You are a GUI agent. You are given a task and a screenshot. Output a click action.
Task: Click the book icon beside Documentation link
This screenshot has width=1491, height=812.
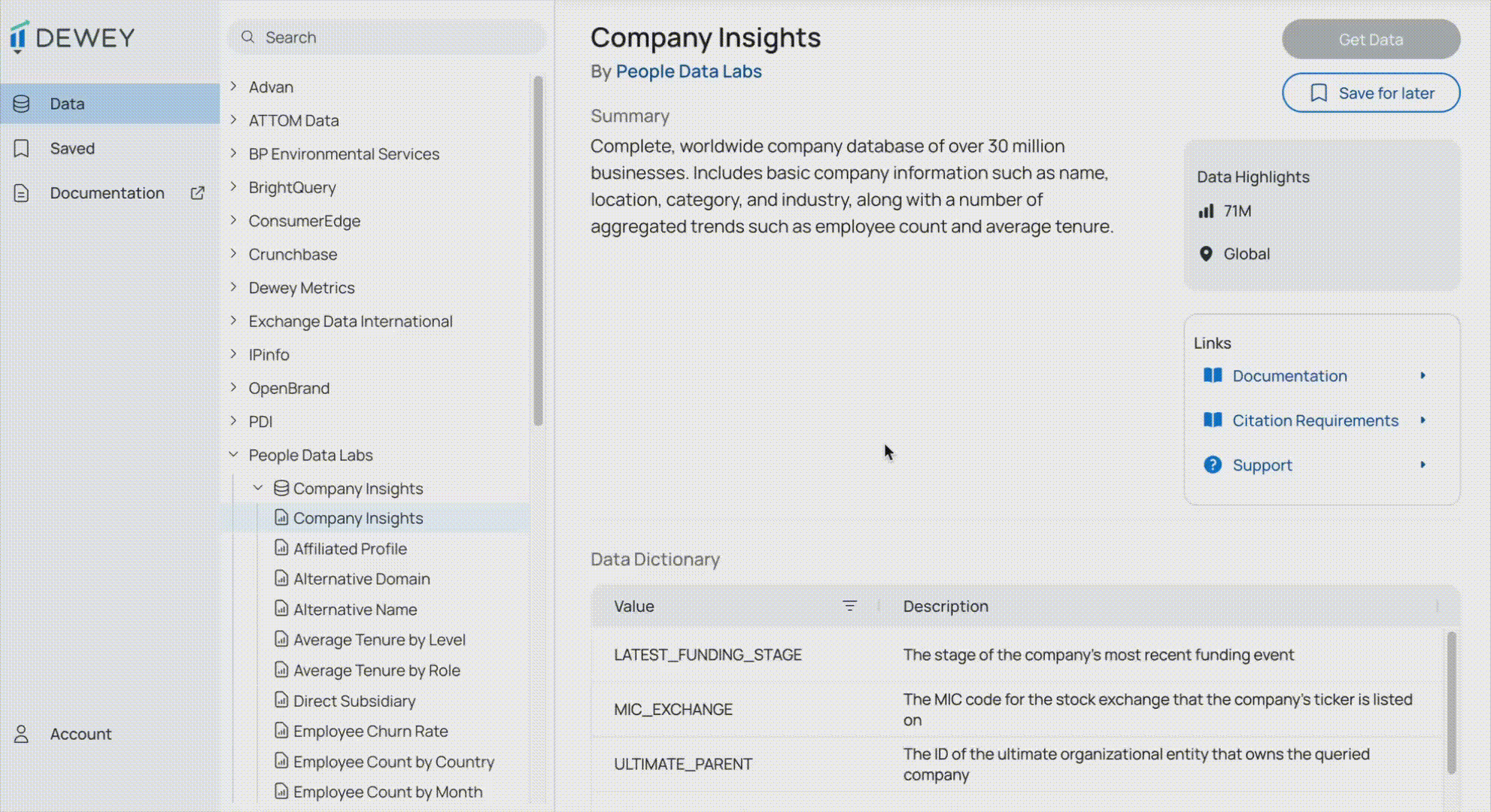point(1213,375)
